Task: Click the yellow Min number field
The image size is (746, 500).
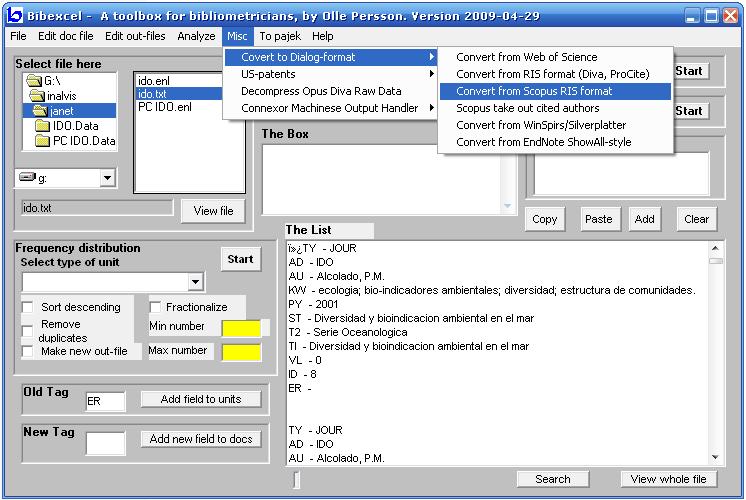Action: pos(241,328)
